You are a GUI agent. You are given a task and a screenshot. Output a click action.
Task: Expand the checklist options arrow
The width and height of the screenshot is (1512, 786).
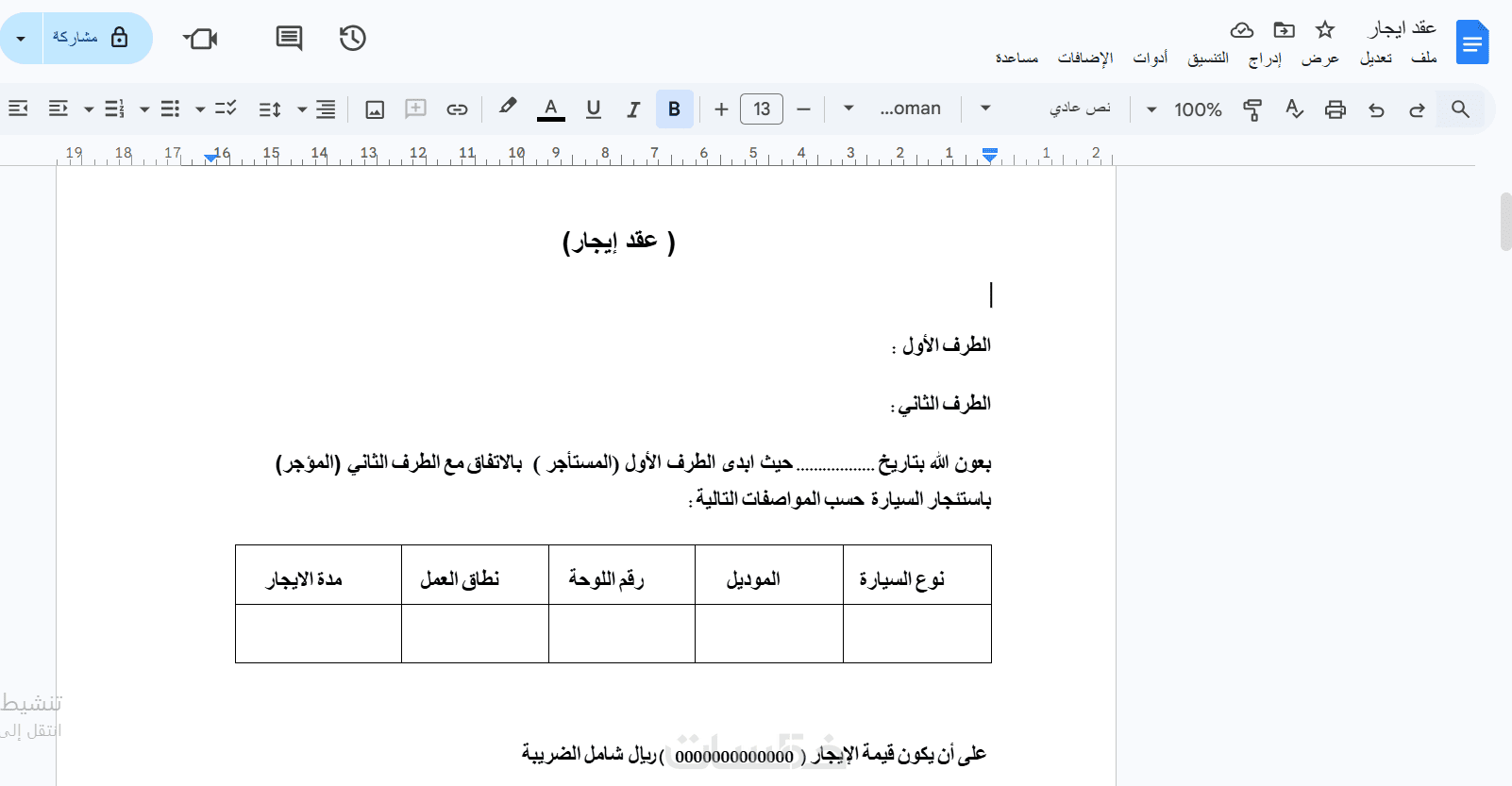point(200,109)
